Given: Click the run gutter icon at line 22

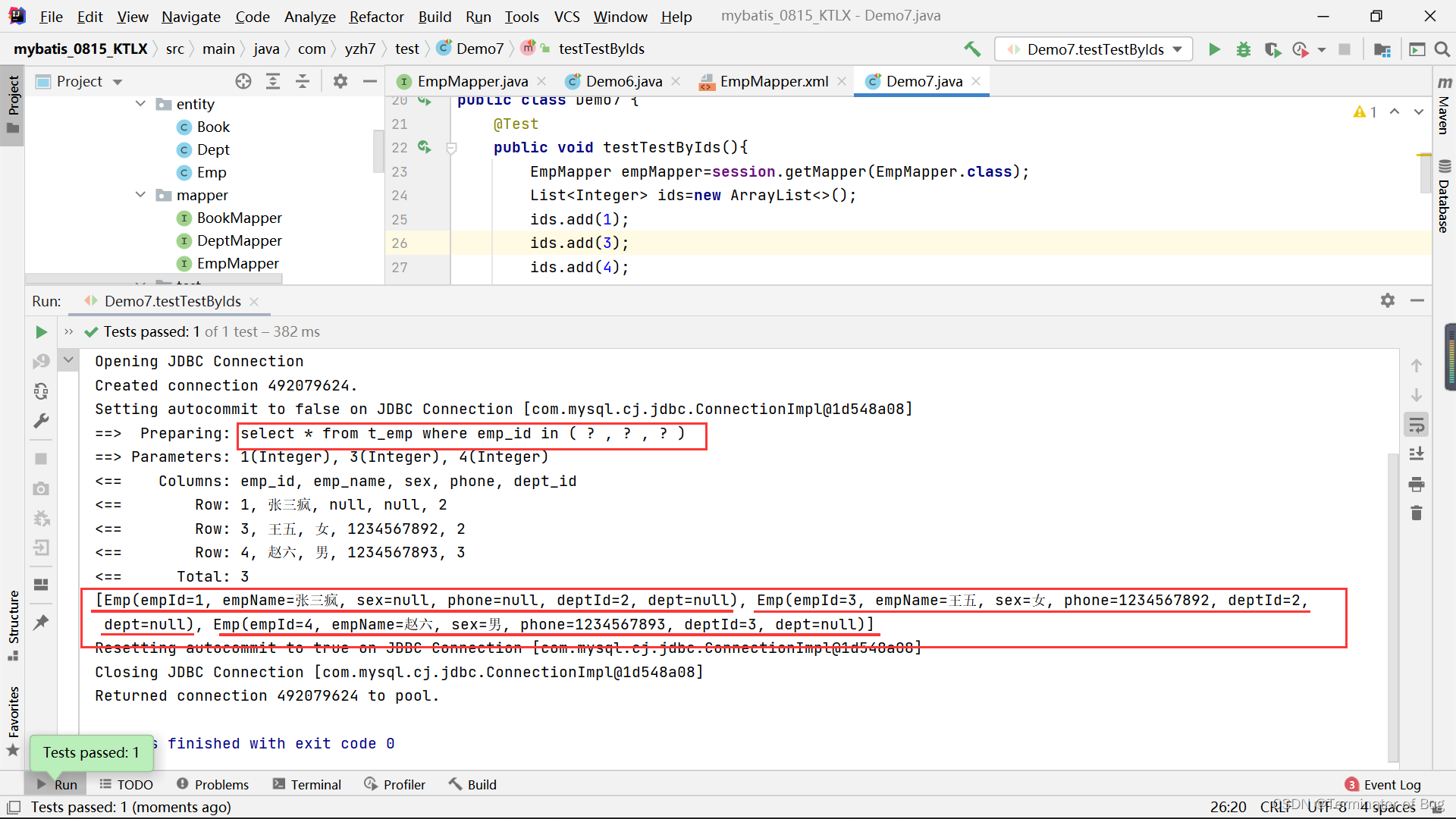Looking at the screenshot, I should [x=424, y=147].
